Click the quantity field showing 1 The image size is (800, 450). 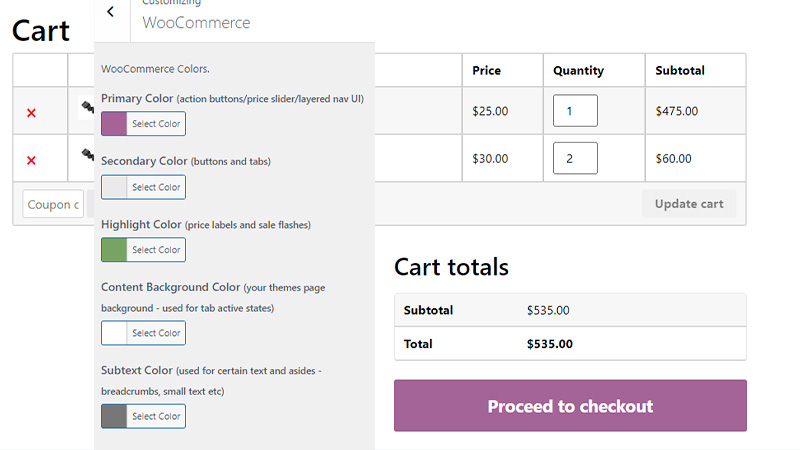coord(575,111)
